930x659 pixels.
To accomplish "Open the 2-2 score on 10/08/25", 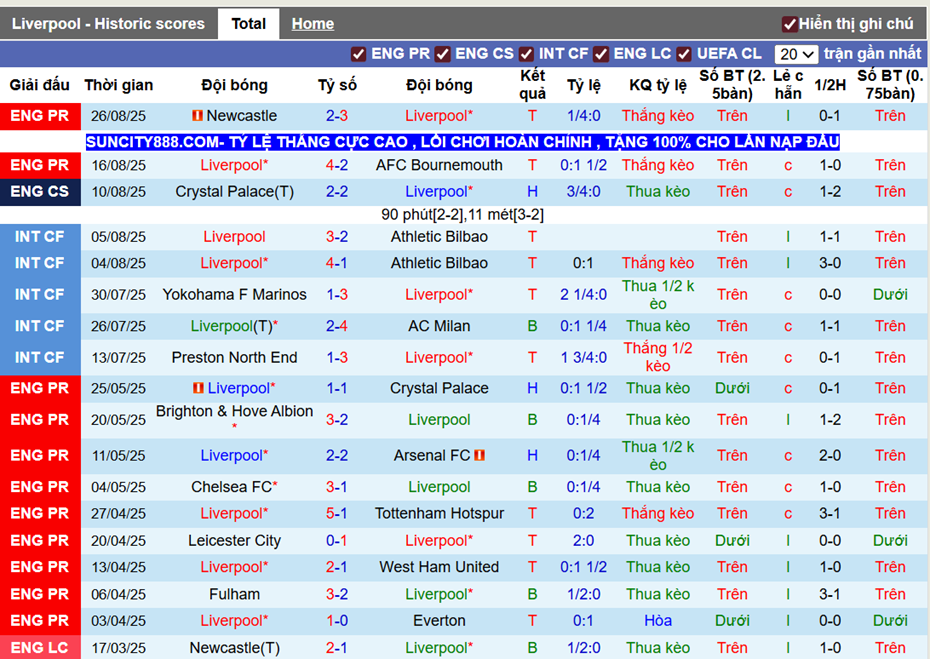I will tap(337, 192).
